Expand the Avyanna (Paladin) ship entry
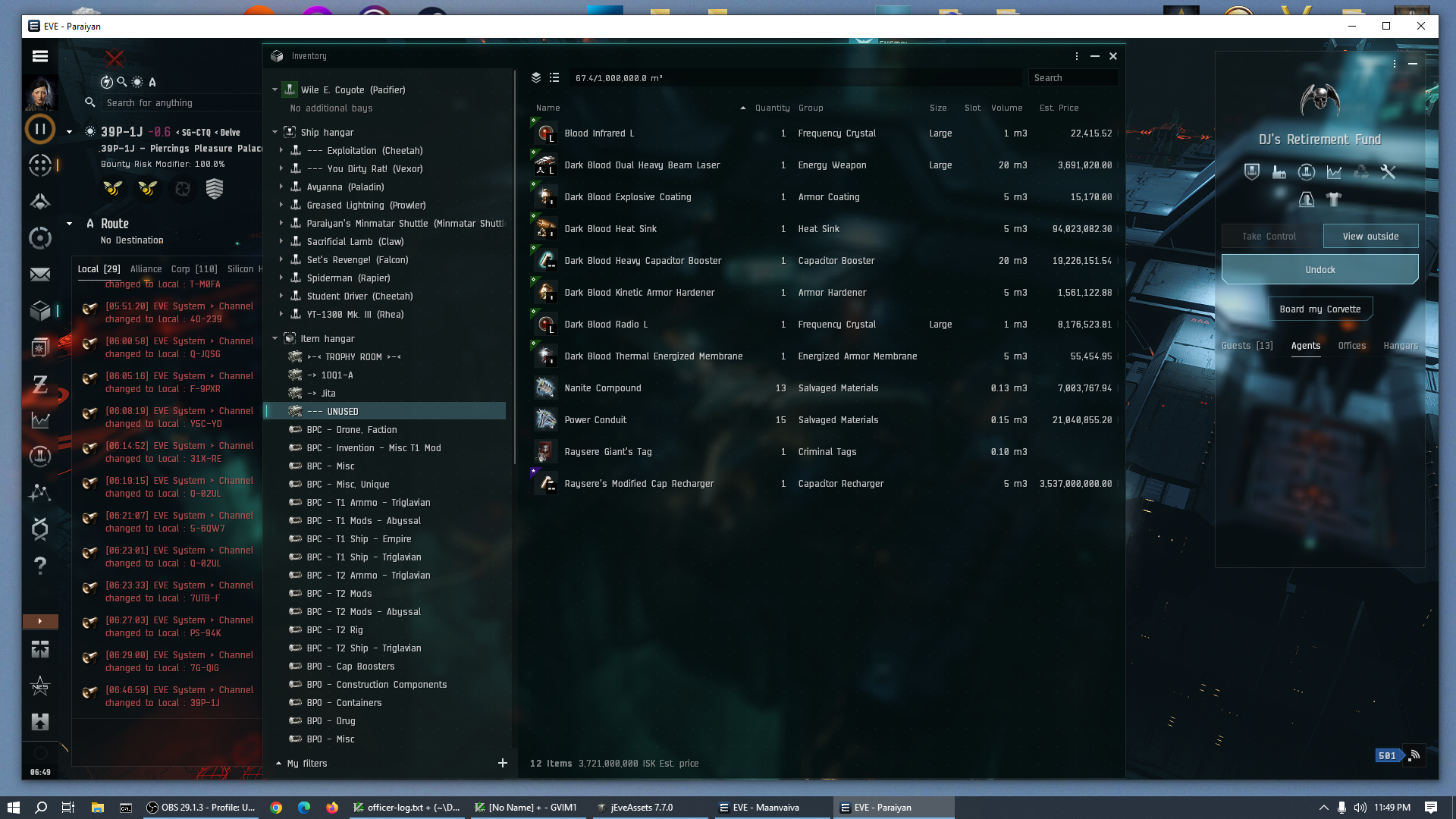This screenshot has width=1456, height=819. (281, 187)
